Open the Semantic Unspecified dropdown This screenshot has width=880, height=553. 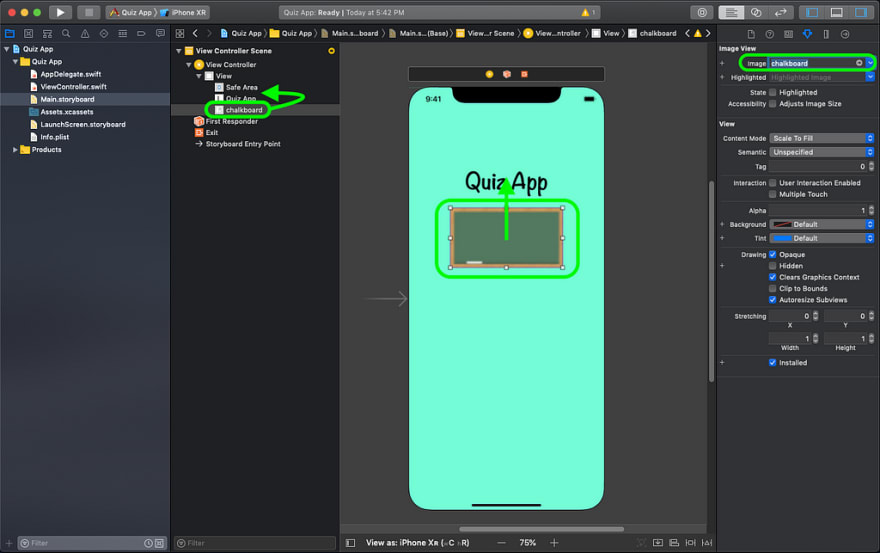822,152
